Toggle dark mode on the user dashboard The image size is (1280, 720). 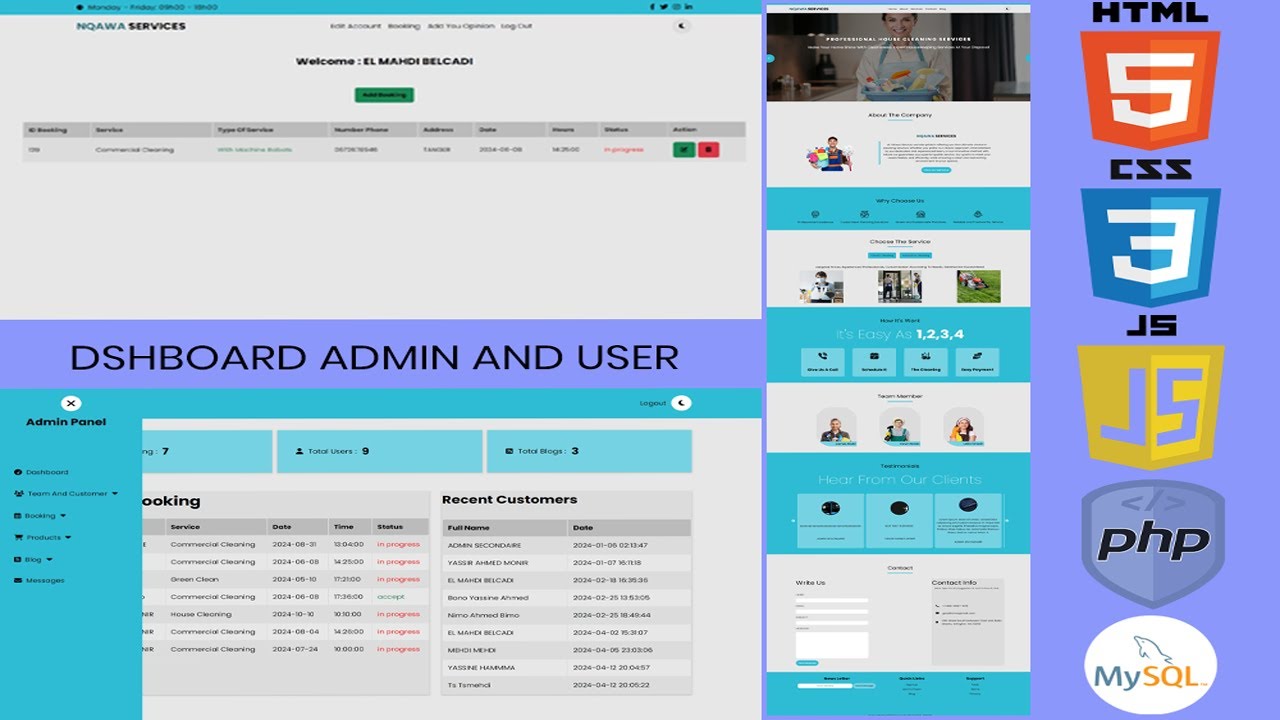(x=682, y=26)
